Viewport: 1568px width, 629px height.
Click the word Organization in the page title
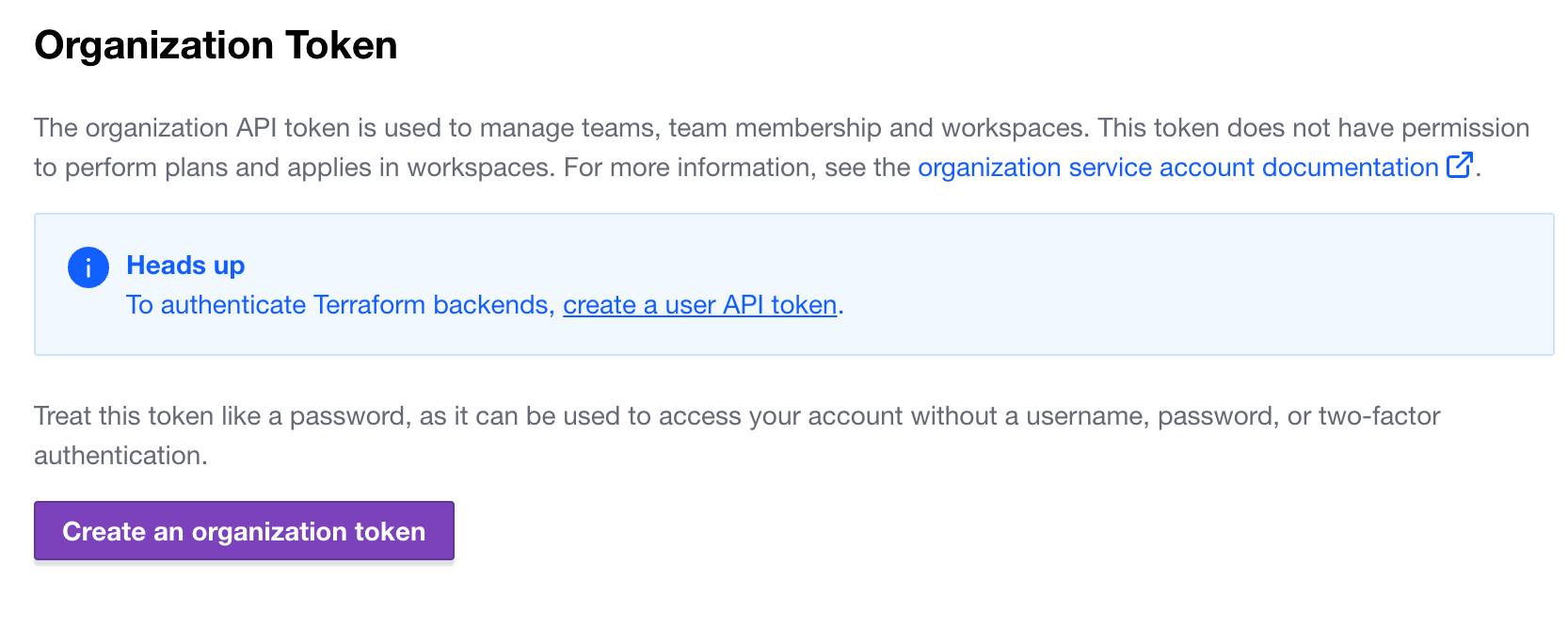click(x=154, y=45)
